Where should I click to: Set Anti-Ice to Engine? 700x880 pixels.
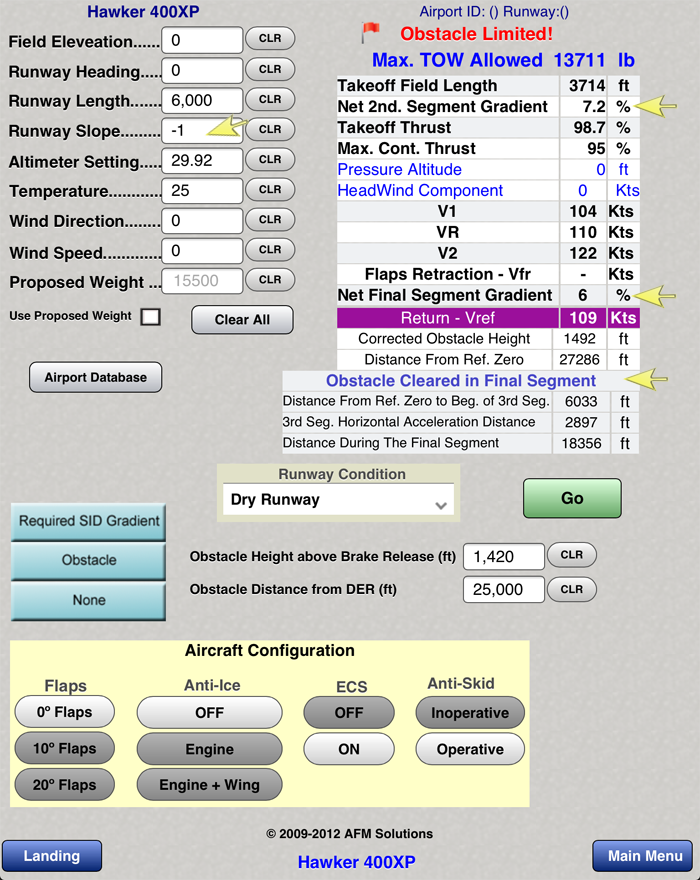coord(209,749)
